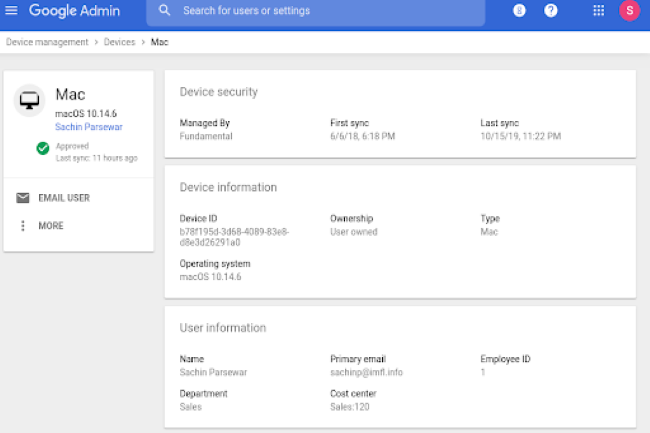Image resolution: width=650 pixels, height=433 pixels.
Task: Click the Department value Sales
Action: click(x=191, y=407)
